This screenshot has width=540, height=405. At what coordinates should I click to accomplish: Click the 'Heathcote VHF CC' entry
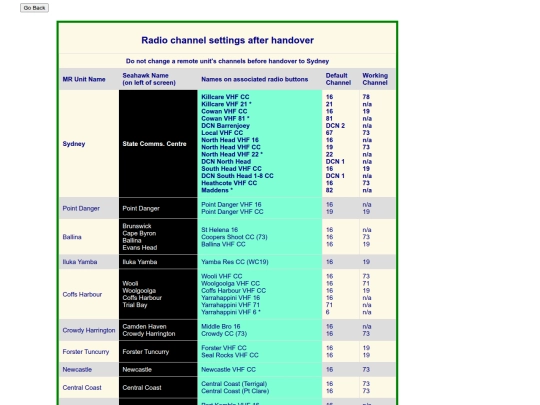click(x=229, y=183)
